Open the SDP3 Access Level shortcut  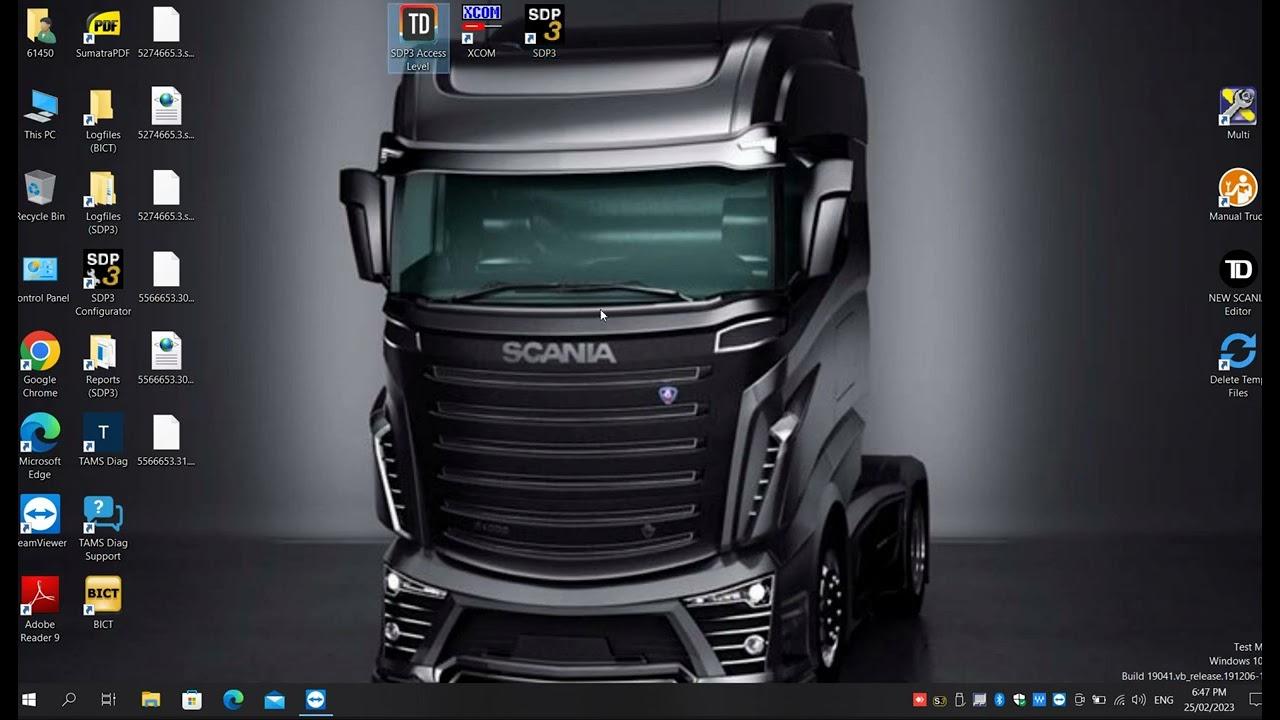pyautogui.click(x=418, y=26)
